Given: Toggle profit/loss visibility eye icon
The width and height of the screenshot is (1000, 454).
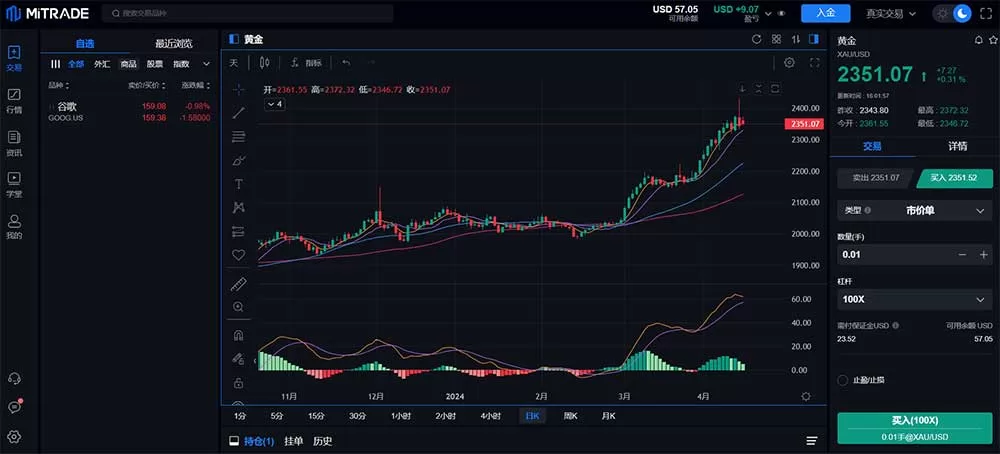Looking at the screenshot, I should (781, 13).
